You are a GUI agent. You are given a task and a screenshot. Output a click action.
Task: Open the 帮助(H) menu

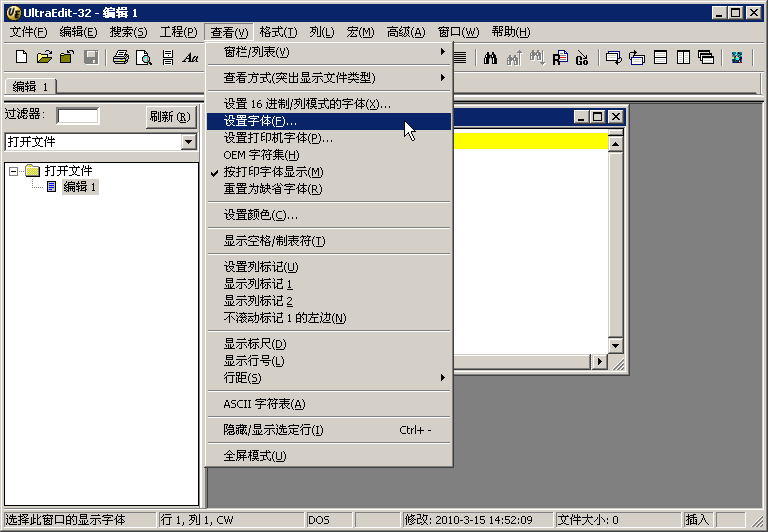(511, 32)
